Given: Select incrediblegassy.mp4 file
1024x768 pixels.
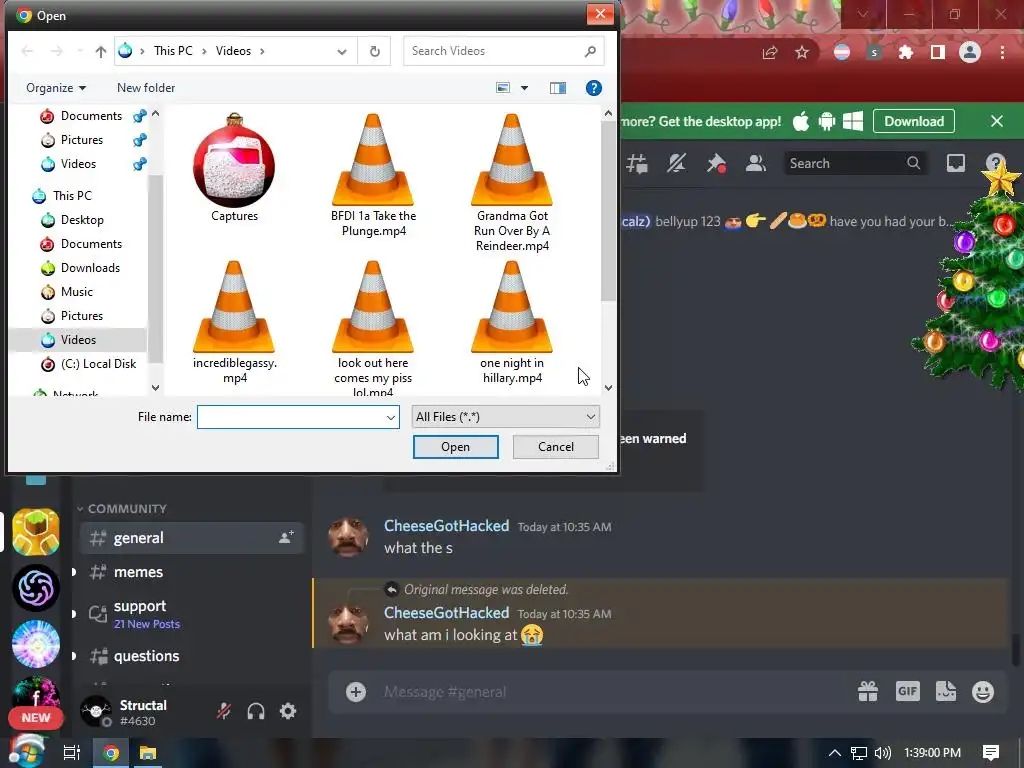Looking at the screenshot, I should coord(234,323).
